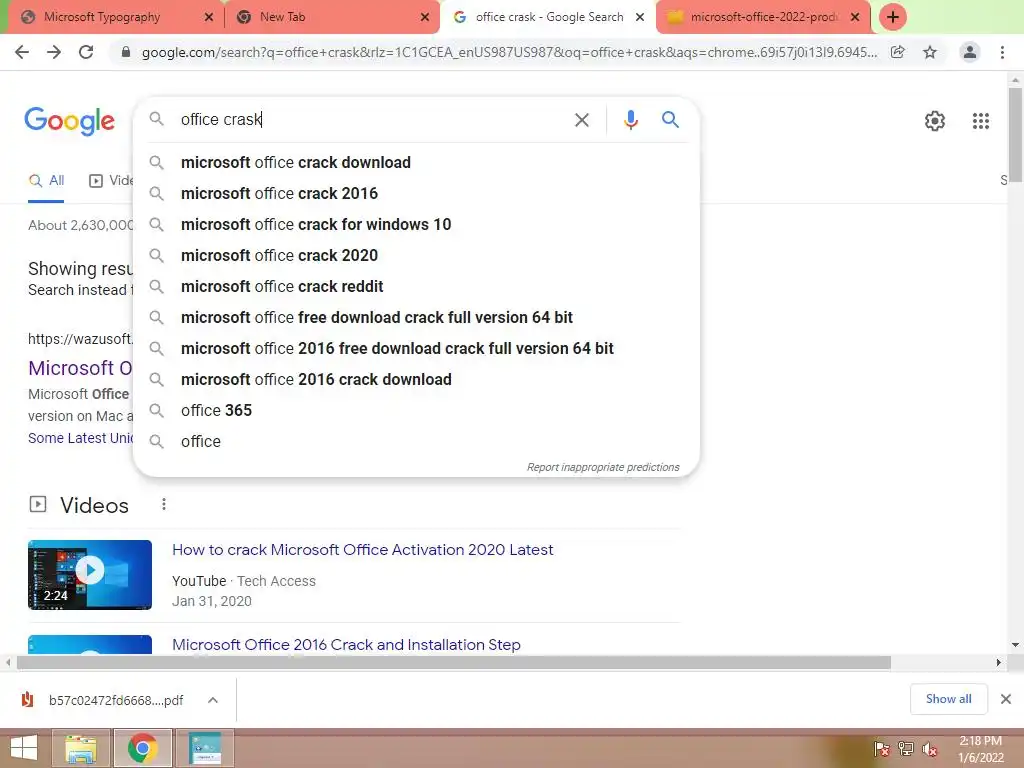Open the b57c02472fd6668 pdf download
This screenshot has width=1024, height=768.
point(116,700)
